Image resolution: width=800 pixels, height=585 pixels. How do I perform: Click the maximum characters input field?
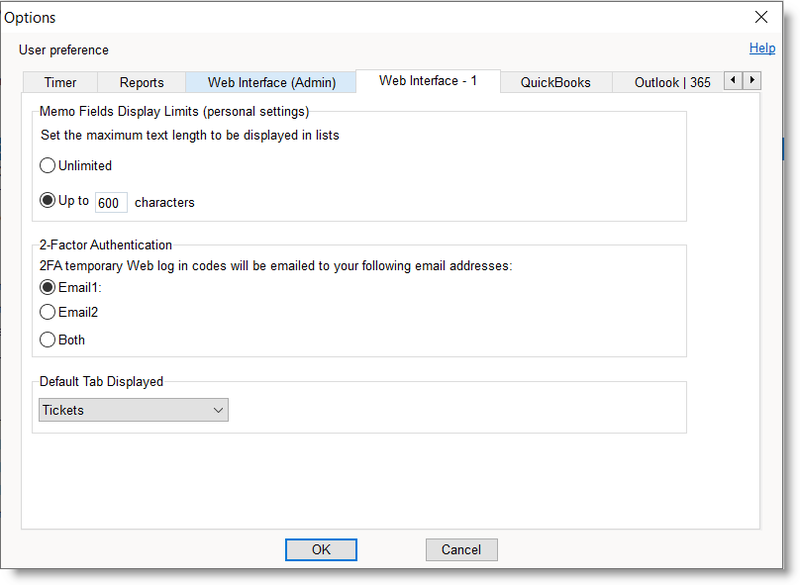110,203
